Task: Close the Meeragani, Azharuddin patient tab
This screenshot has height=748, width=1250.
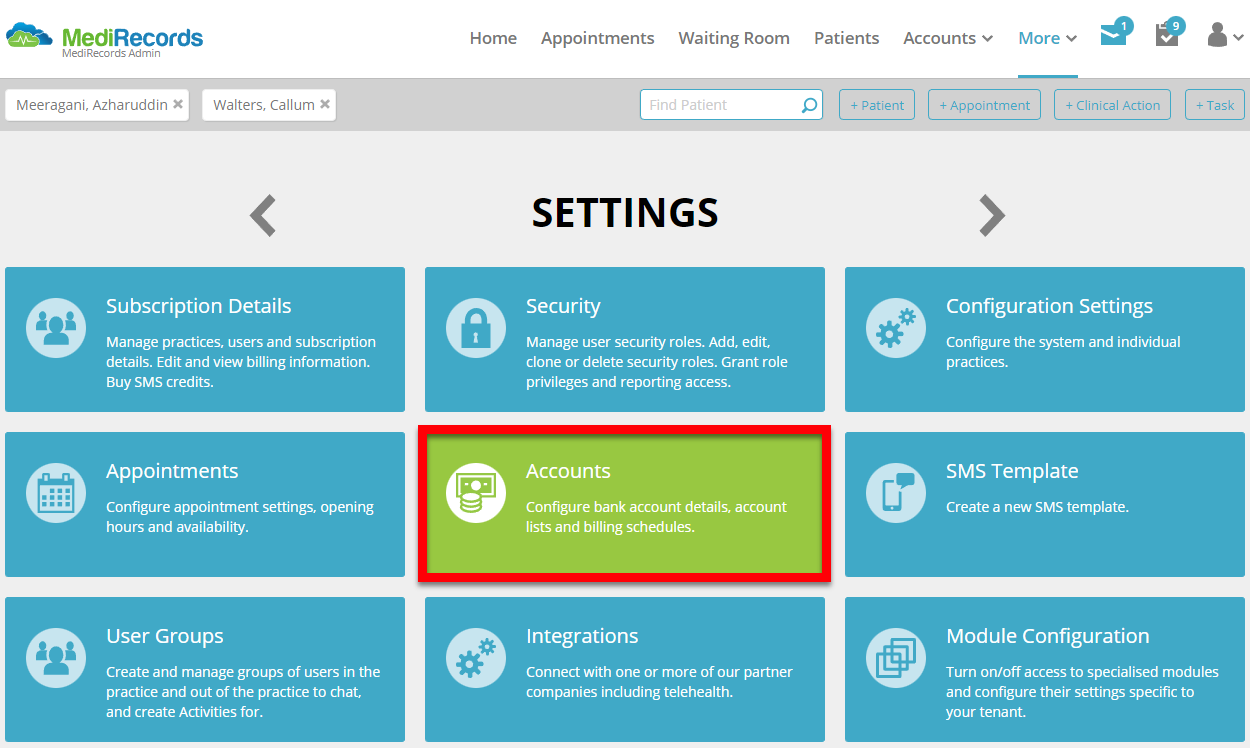Action: click(178, 104)
